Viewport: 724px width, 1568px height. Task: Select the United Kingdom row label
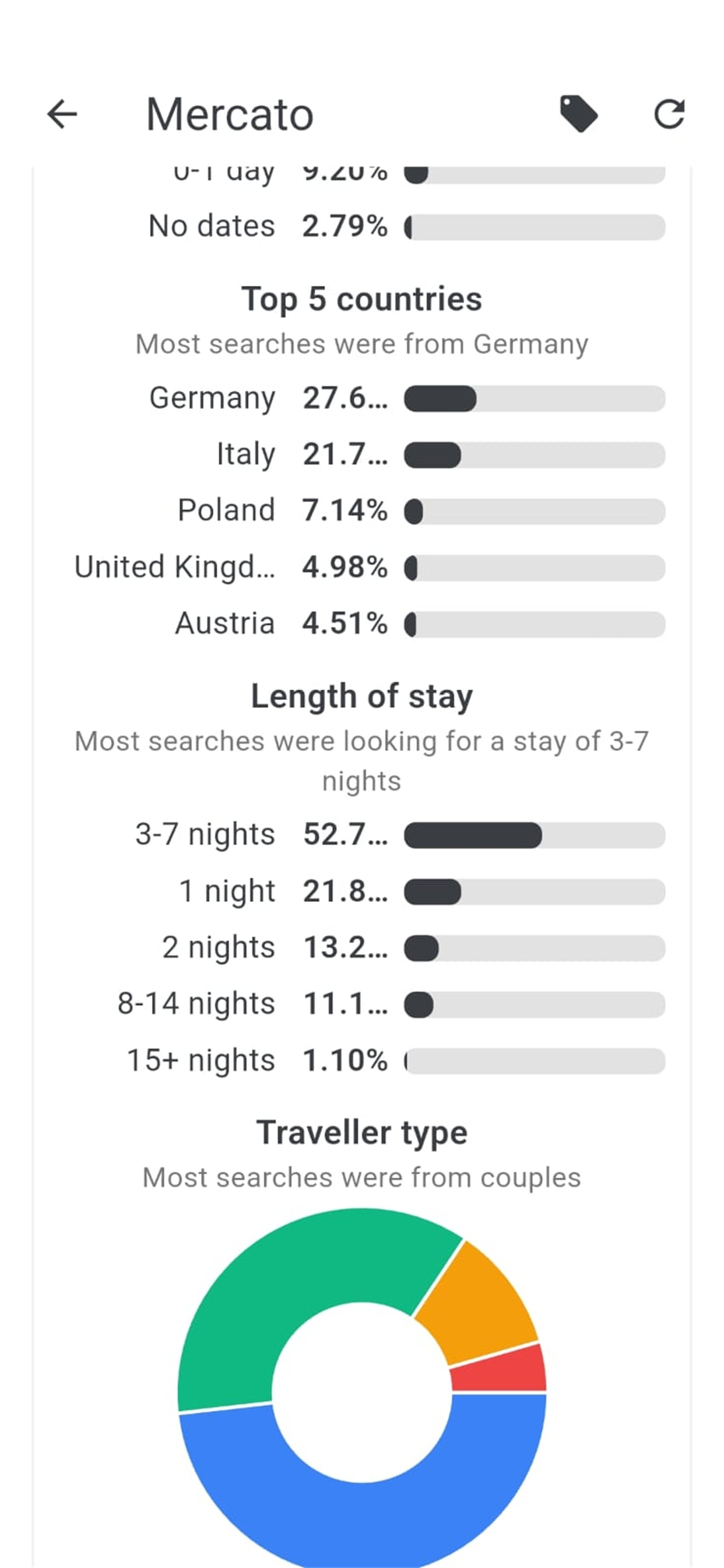[175, 568]
